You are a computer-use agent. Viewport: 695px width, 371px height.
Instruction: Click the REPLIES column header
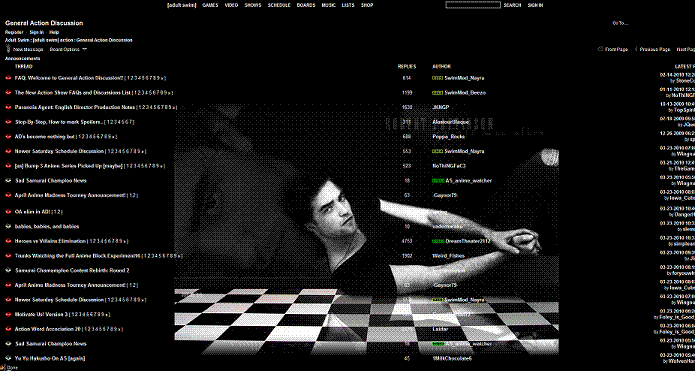[407, 67]
